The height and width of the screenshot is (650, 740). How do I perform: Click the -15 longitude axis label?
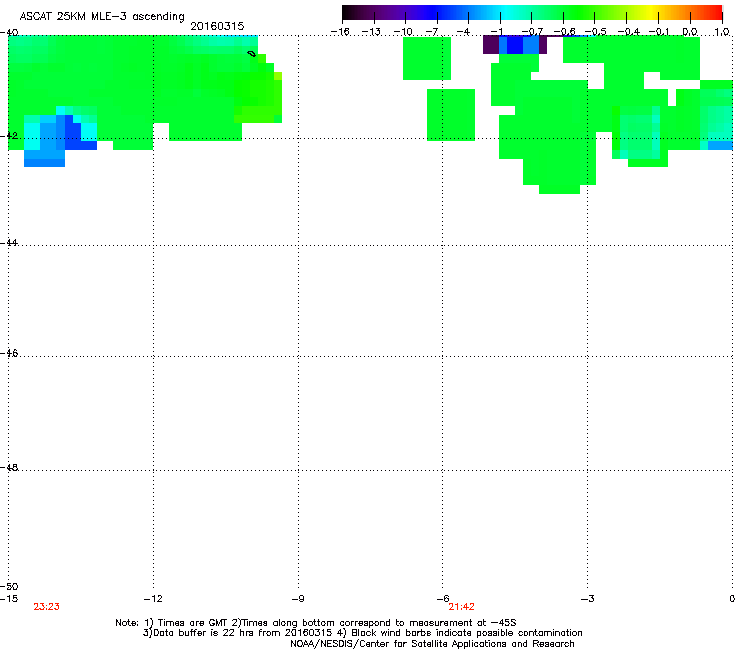[x=9, y=599]
